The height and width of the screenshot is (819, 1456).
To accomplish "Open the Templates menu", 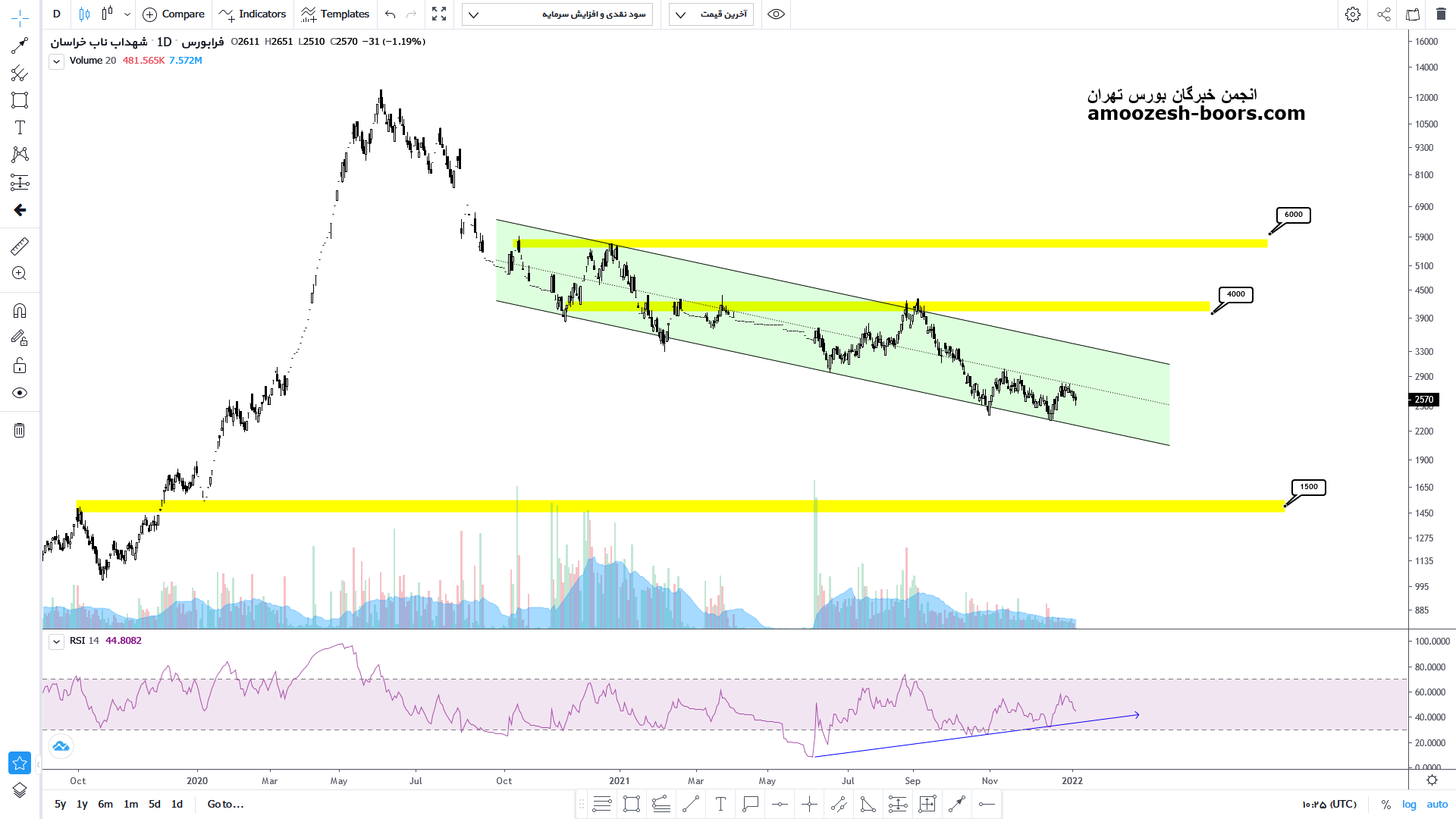I will pos(335,14).
